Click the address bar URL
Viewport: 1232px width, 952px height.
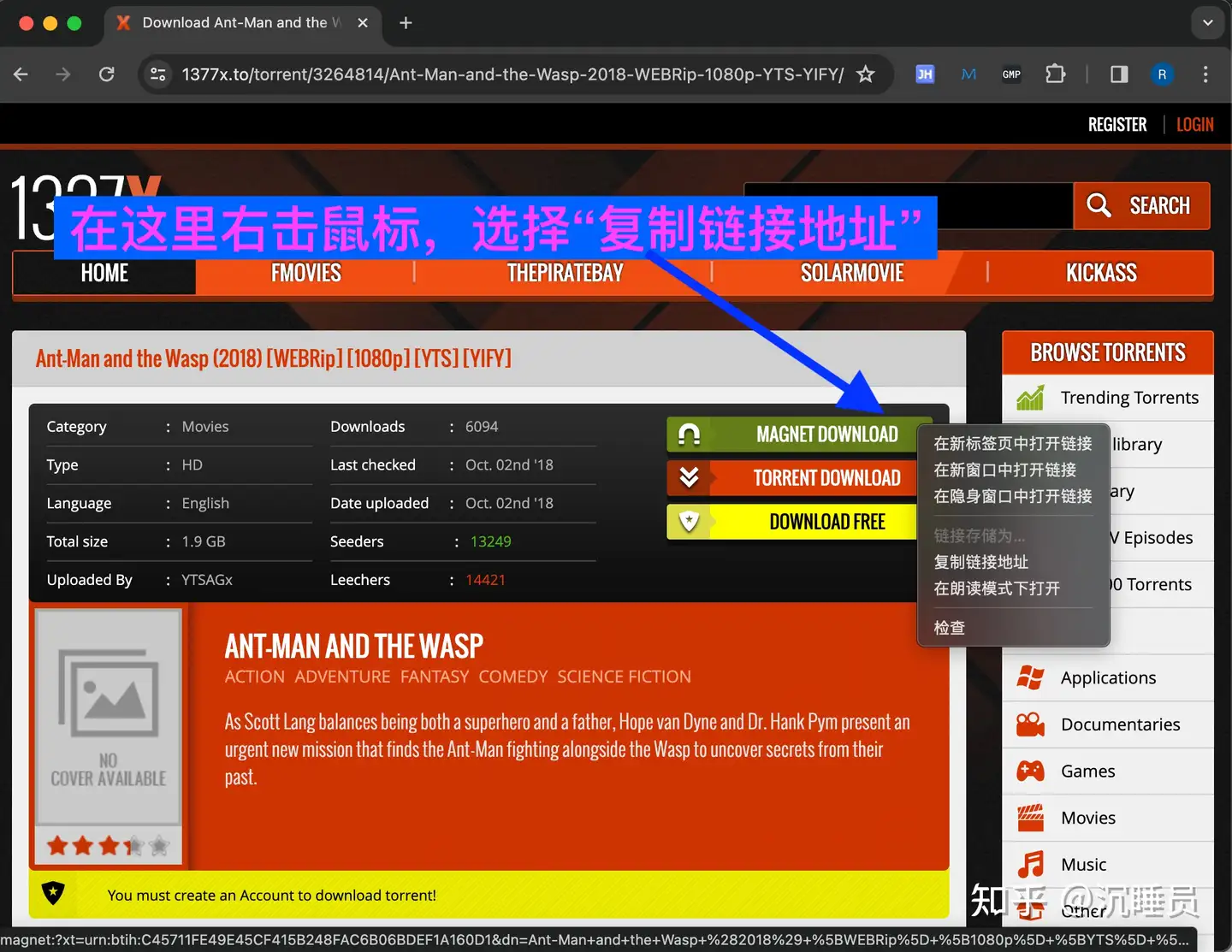pos(512,74)
